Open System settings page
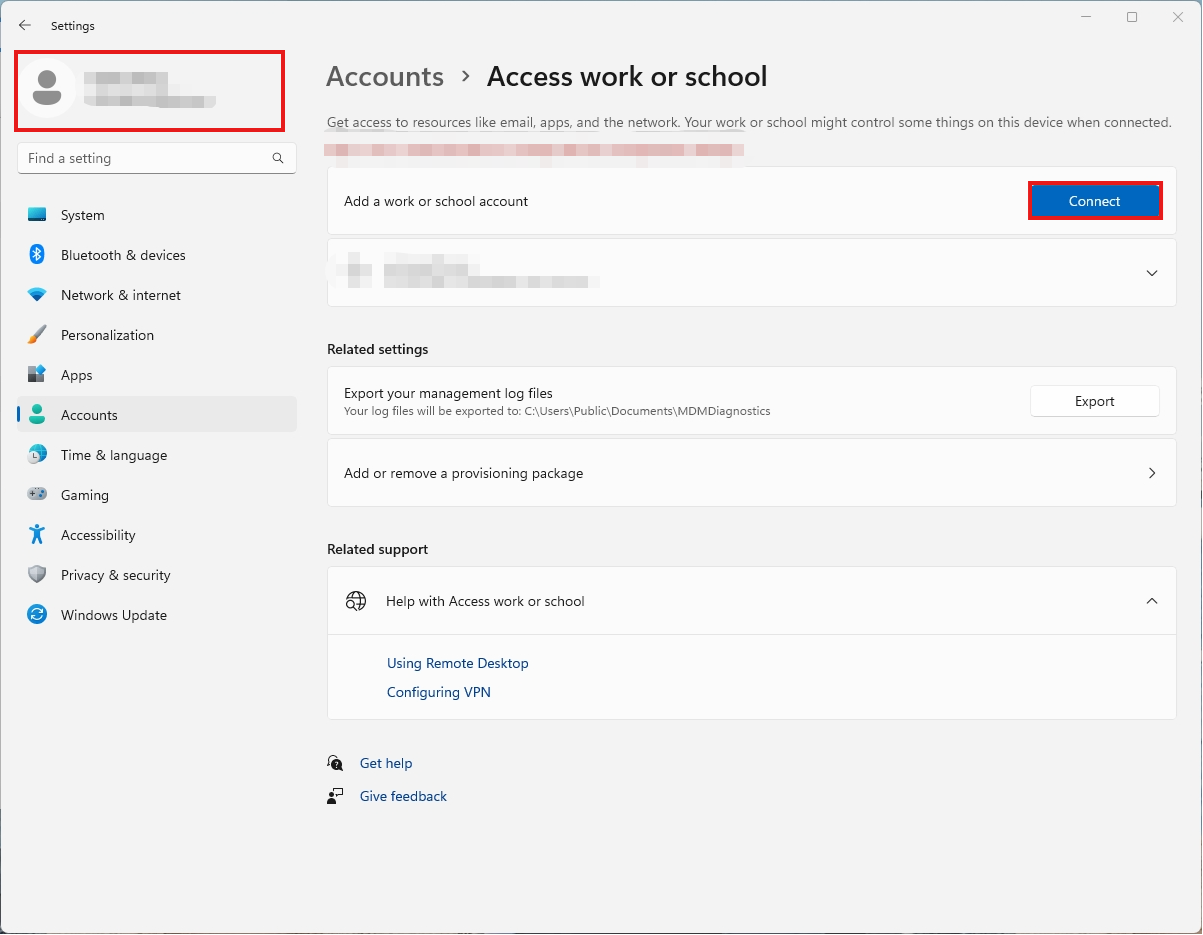This screenshot has width=1203, height=935. point(157,215)
